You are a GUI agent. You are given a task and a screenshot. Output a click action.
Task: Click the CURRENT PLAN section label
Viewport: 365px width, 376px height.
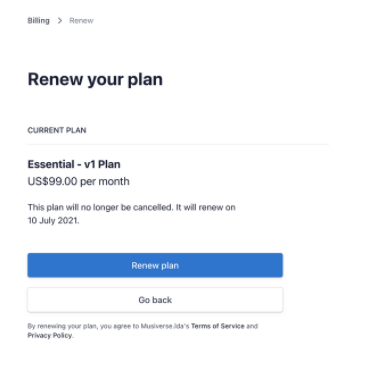tap(57, 130)
